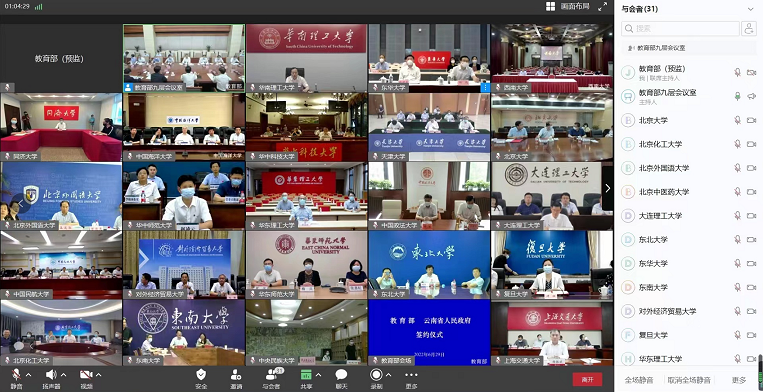Image resolution: width=763 pixels, height=392 pixels.
Task: Expand the arrow next to 静音 microphone
Action: 28,374
